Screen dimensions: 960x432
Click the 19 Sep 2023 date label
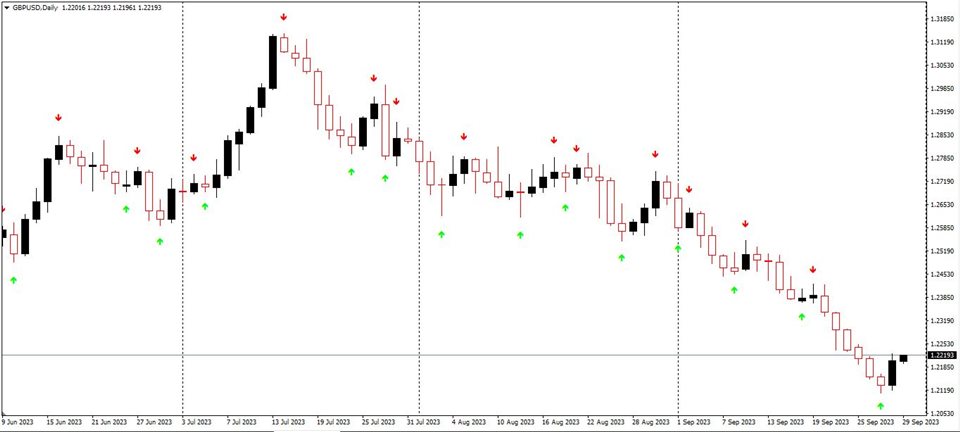[x=831, y=422]
